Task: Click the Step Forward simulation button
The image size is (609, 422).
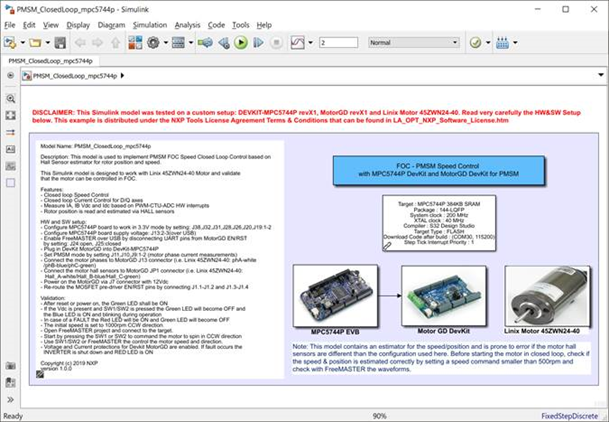Action: click(x=258, y=43)
